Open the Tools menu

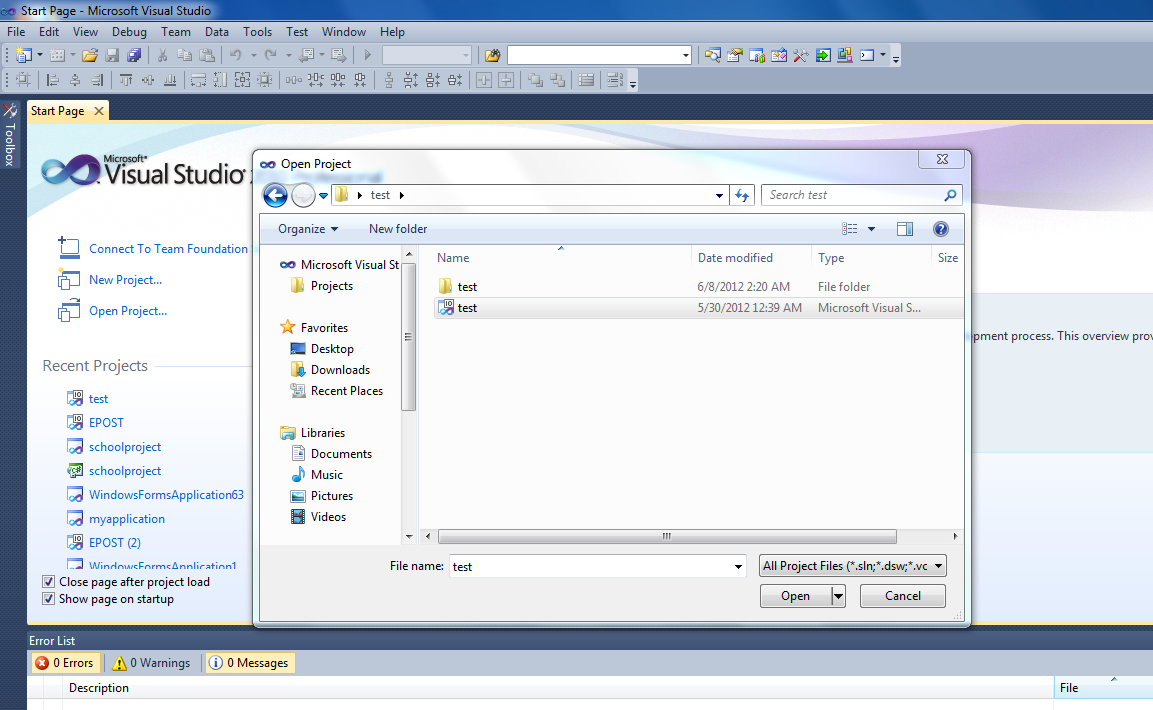[257, 32]
